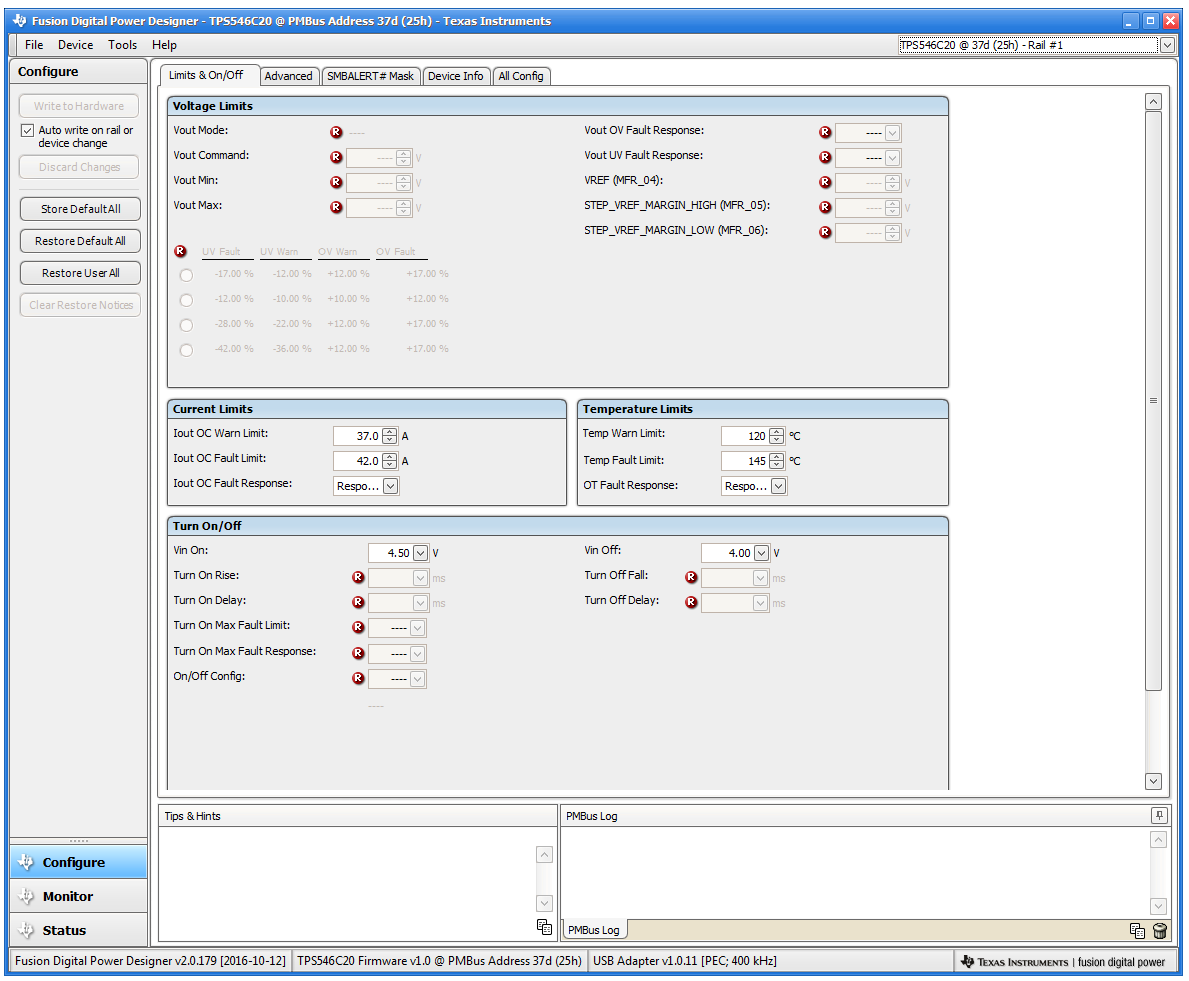
Task: Click the Store Default All button
Action: click(80, 209)
